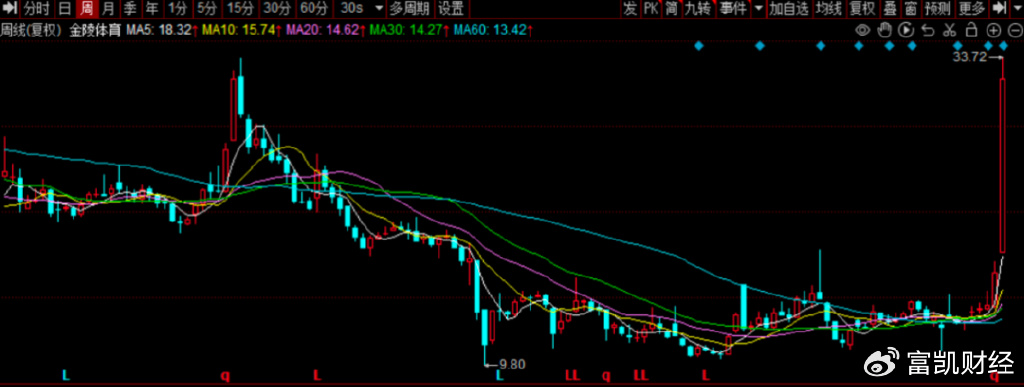
Task: Expand the dropdown arrow after 事件
Action: click(758, 9)
